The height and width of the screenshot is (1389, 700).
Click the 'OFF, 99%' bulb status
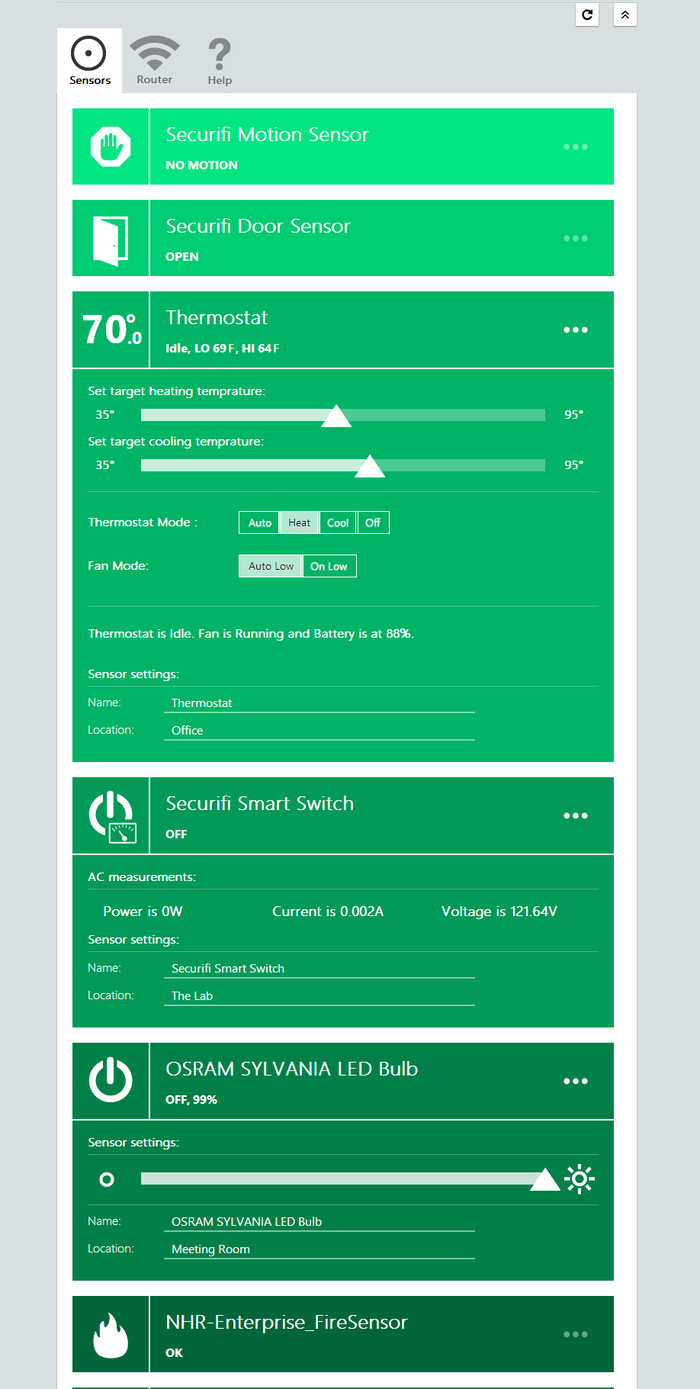[x=191, y=1100]
